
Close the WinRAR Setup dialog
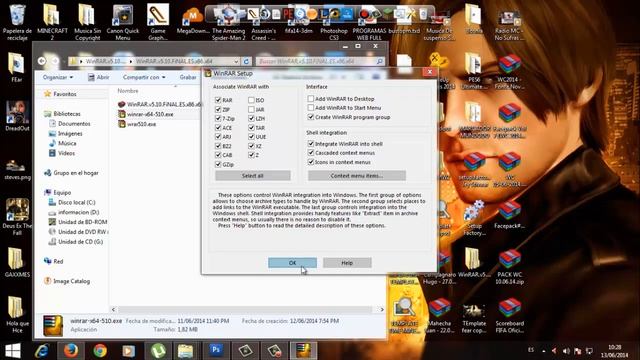(x=429, y=72)
